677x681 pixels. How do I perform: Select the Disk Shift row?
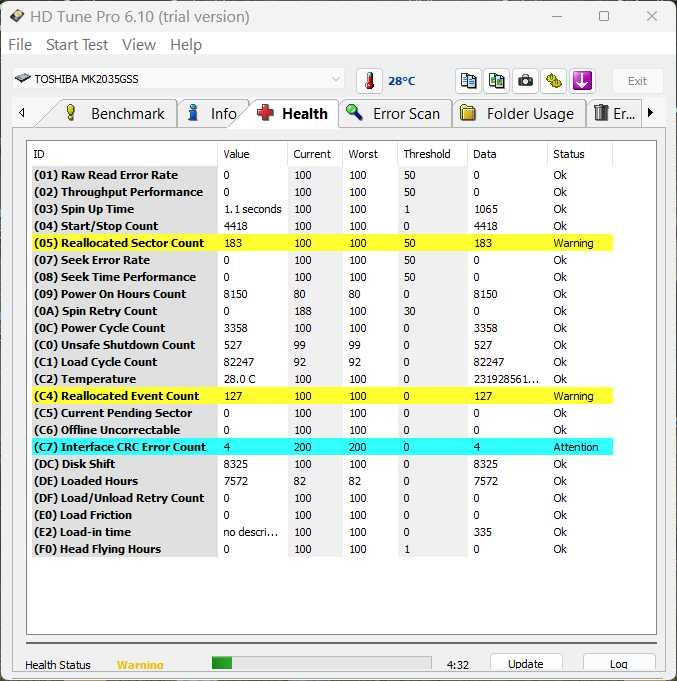(x=322, y=464)
